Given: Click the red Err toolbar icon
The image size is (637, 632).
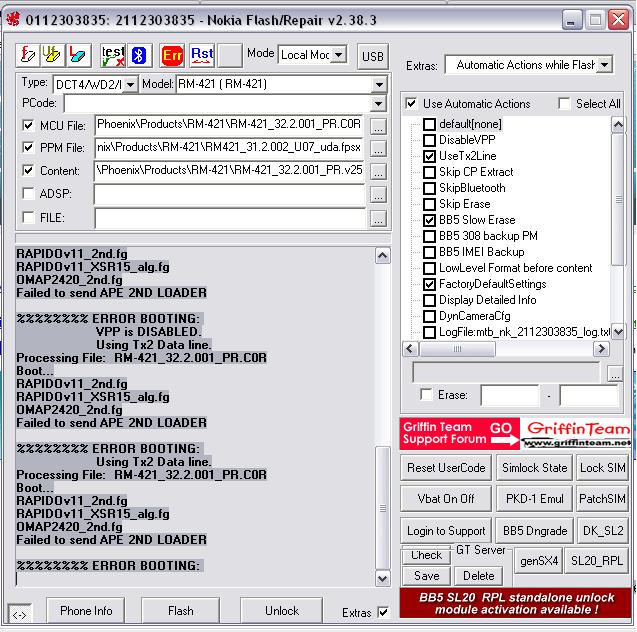Looking at the screenshot, I should point(172,55).
